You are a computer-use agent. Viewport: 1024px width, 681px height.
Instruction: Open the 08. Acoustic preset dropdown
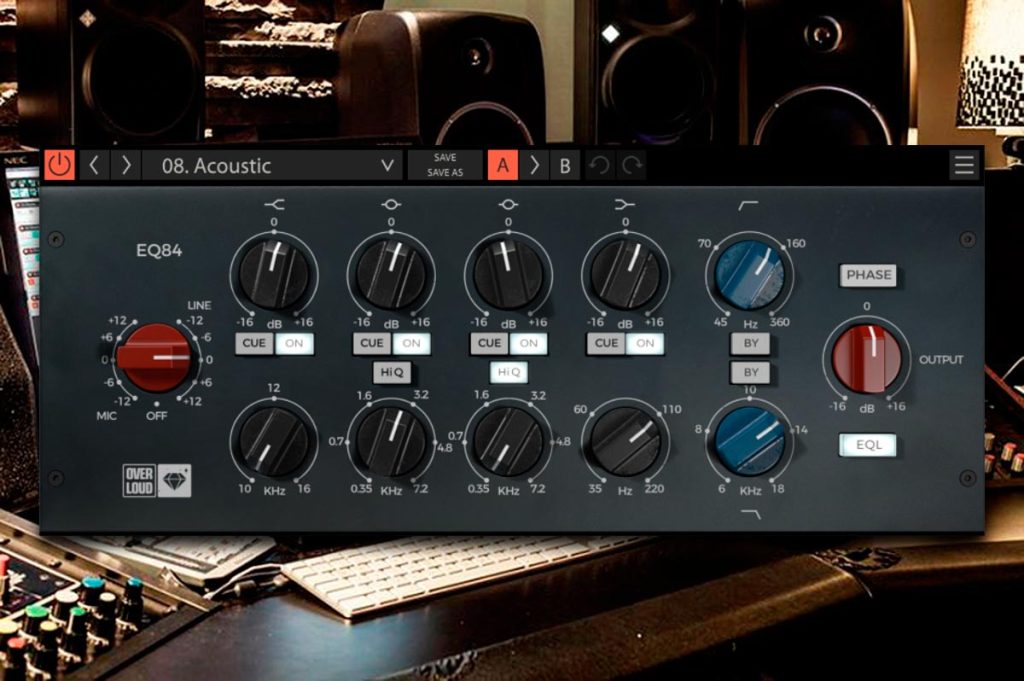point(272,165)
